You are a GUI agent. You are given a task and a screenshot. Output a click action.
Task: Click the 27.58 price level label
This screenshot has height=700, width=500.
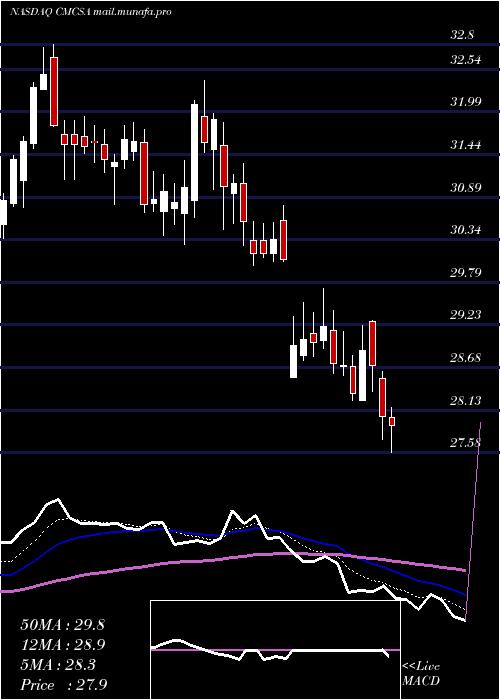466,443
